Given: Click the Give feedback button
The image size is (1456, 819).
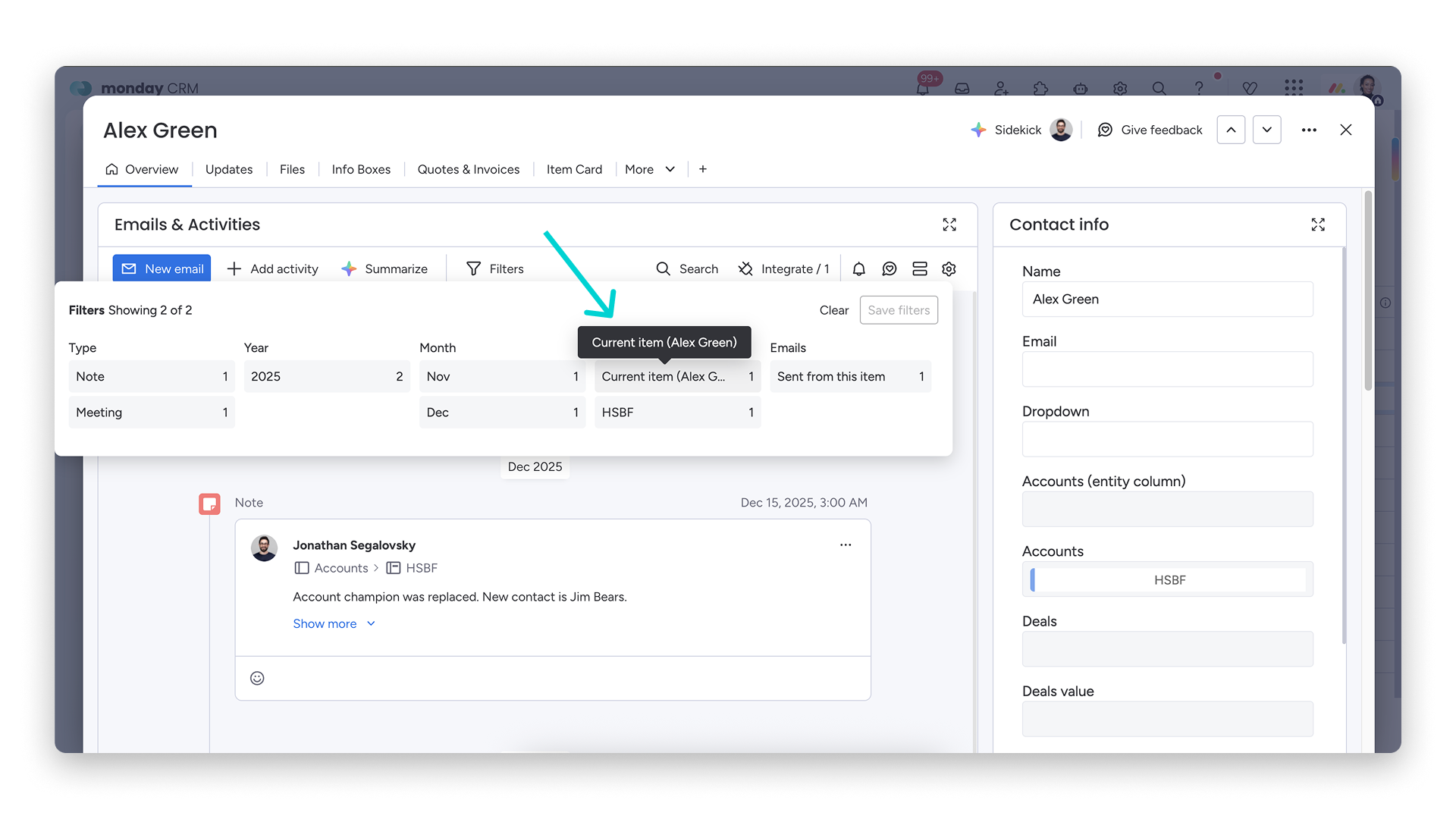Looking at the screenshot, I should [1150, 130].
